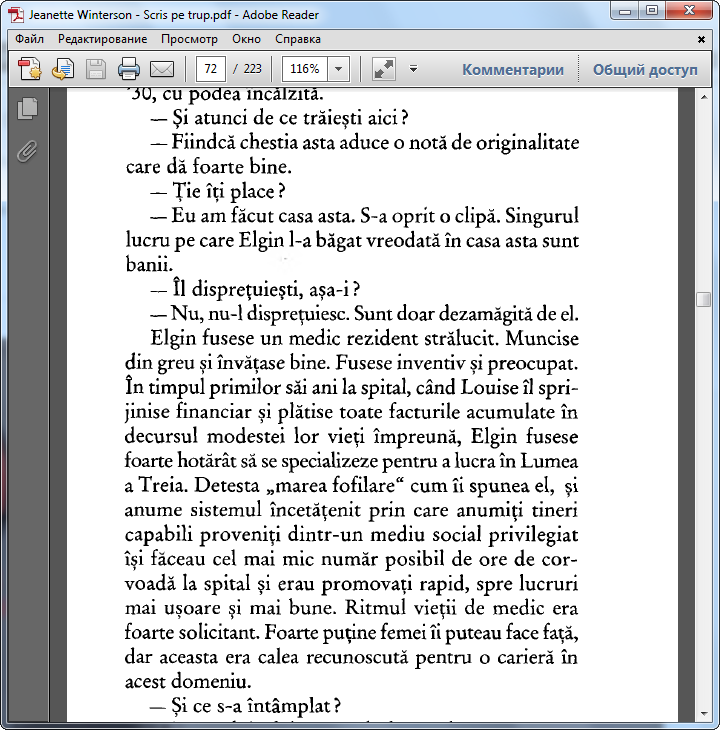
Task: Open the Редактирование menu
Action: [102, 39]
